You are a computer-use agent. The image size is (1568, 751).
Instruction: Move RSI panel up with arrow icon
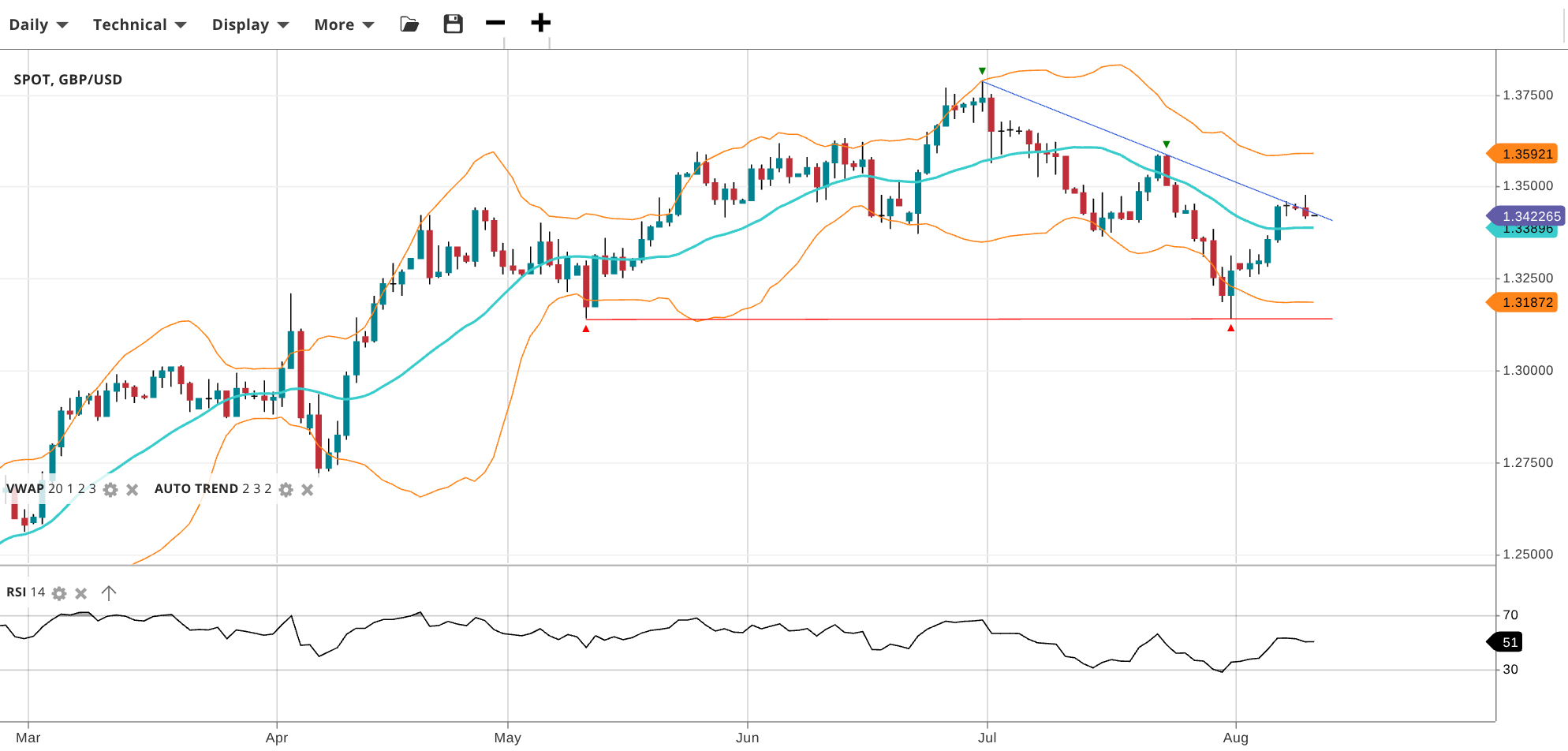tap(109, 592)
